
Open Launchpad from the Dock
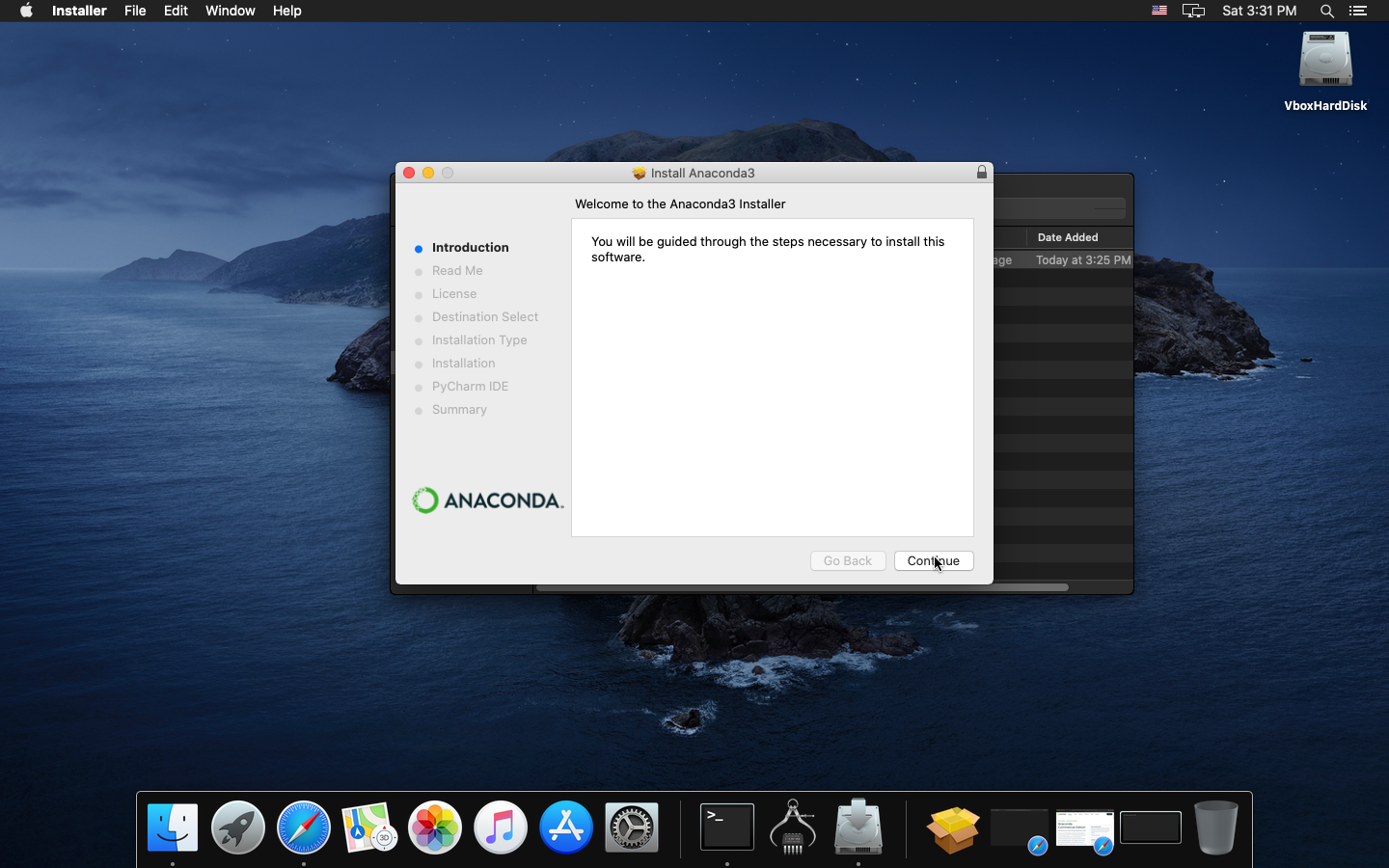pyautogui.click(x=238, y=827)
